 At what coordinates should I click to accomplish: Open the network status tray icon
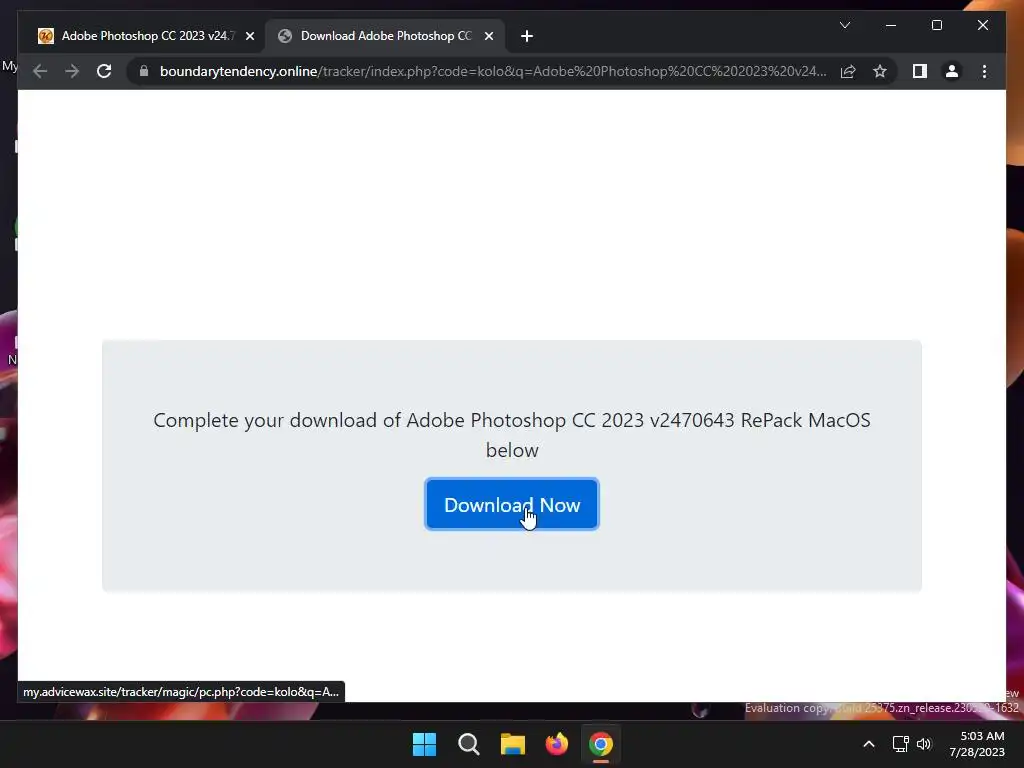coord(900,744)
